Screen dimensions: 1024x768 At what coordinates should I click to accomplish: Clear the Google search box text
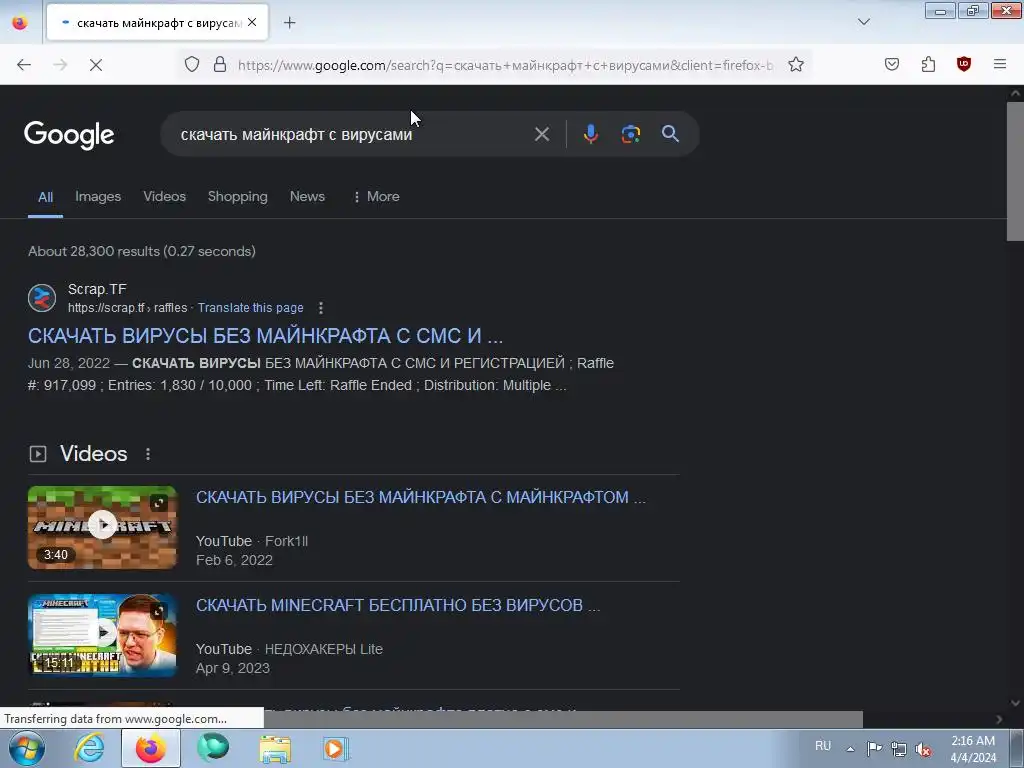pos(541,135)
